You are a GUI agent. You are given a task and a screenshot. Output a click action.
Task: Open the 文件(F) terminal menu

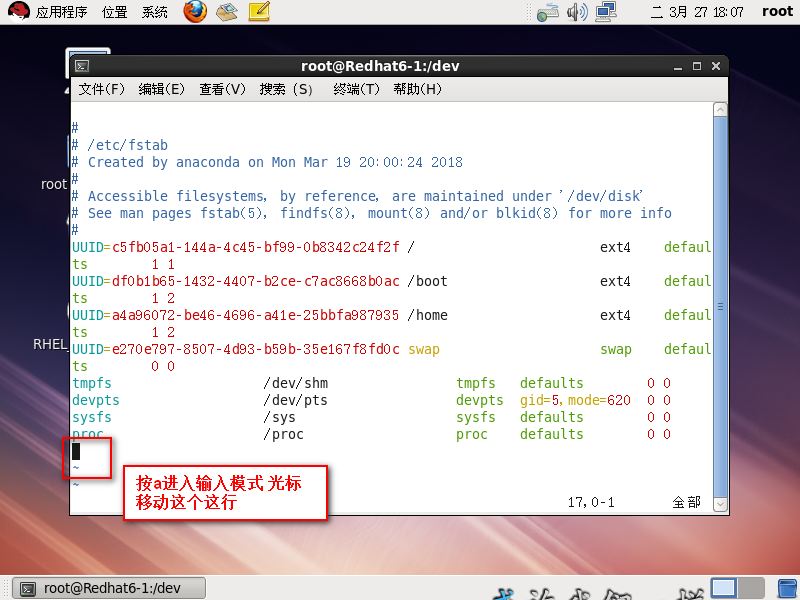point(101,89)
